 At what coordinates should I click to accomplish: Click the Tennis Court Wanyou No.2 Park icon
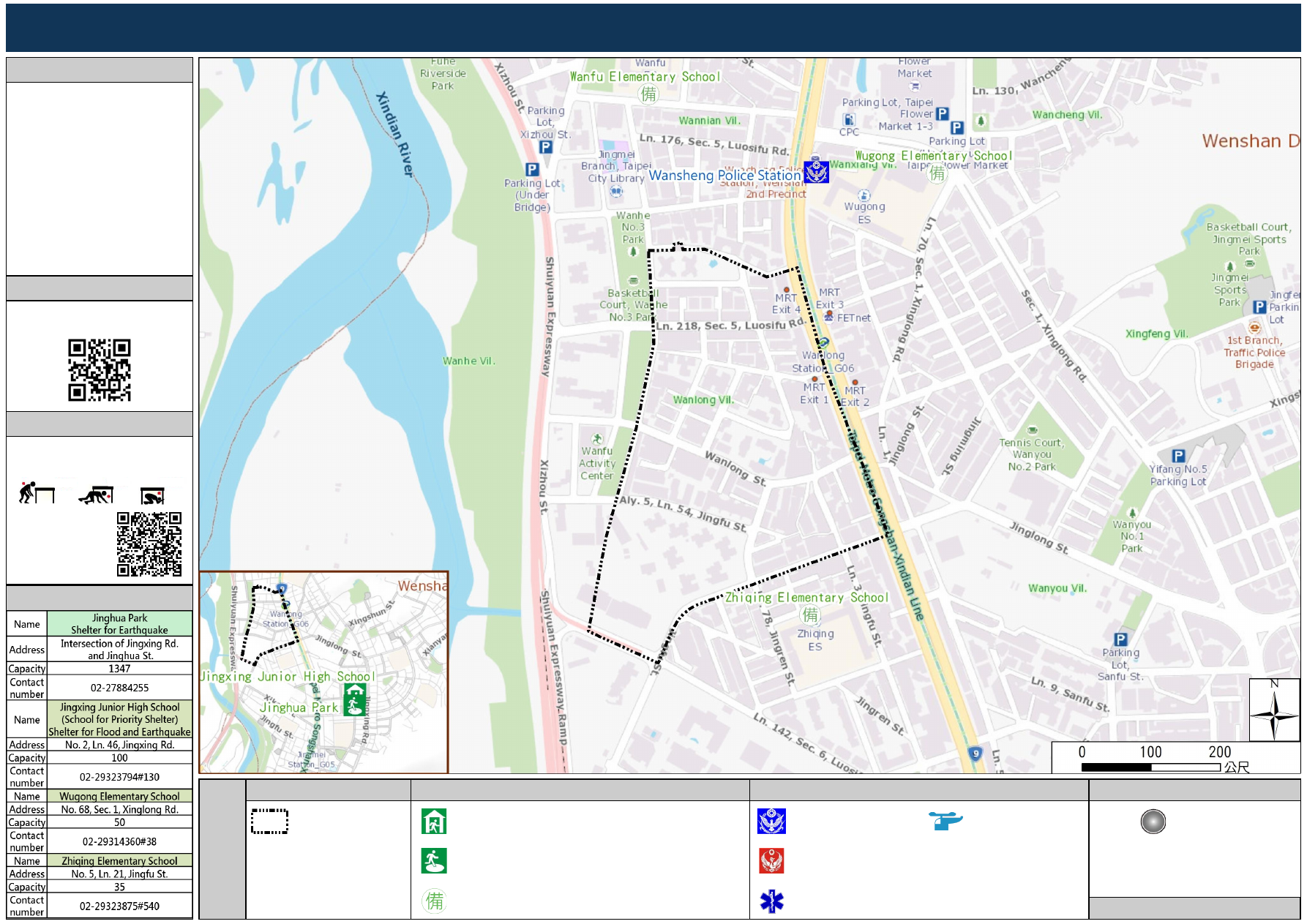(x=1032, y=429)
